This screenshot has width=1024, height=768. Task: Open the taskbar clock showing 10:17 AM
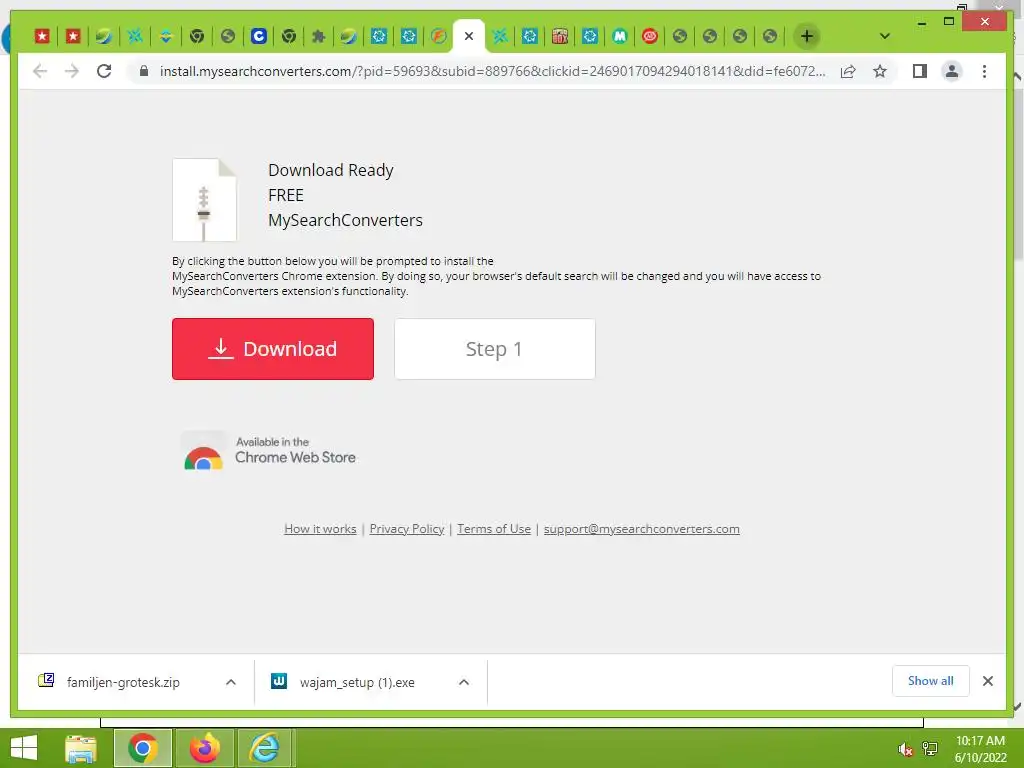tap(980, 749)
